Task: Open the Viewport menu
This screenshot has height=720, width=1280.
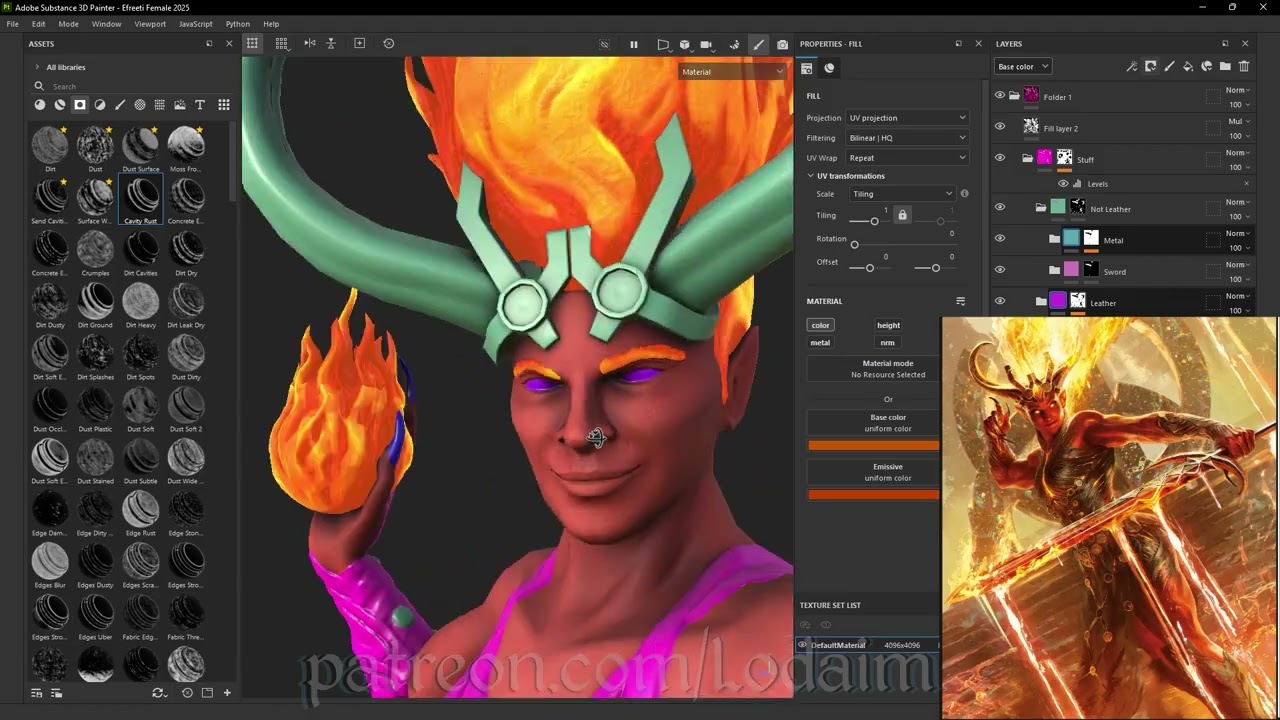Action: (150, 23)
